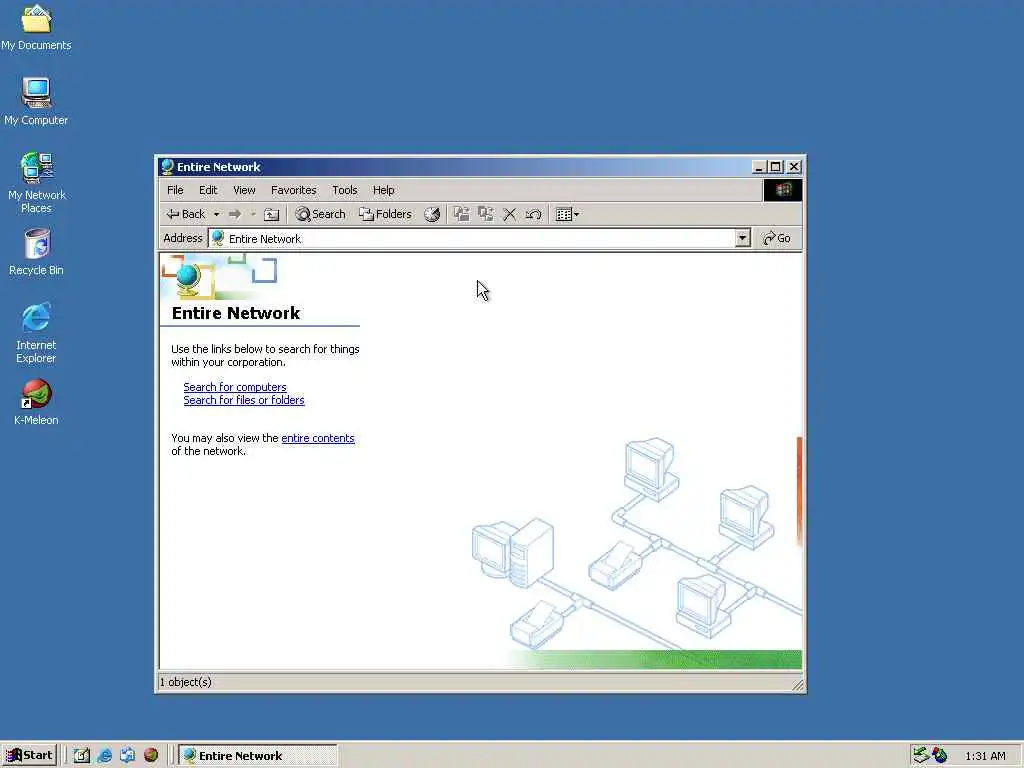Viewport: 1024px width, 768px height.
Task: Open the Help menu
Action: pyautogui.click(x=383, y=190)
